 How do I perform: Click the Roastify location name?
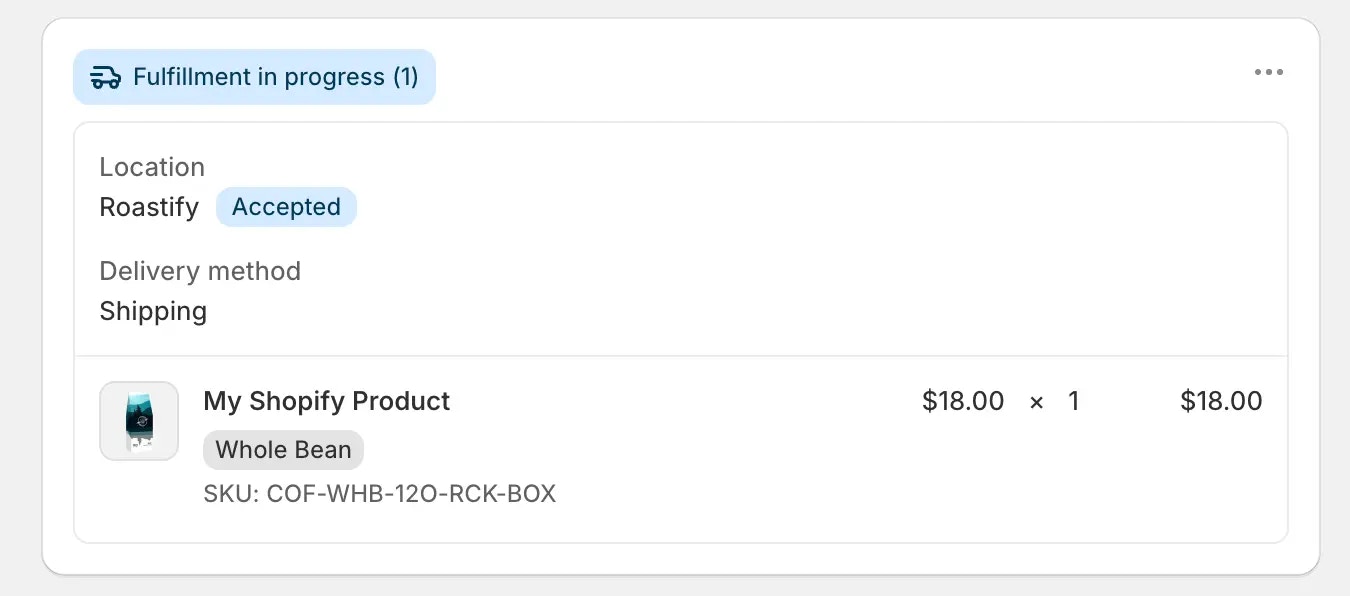[148, 207]
